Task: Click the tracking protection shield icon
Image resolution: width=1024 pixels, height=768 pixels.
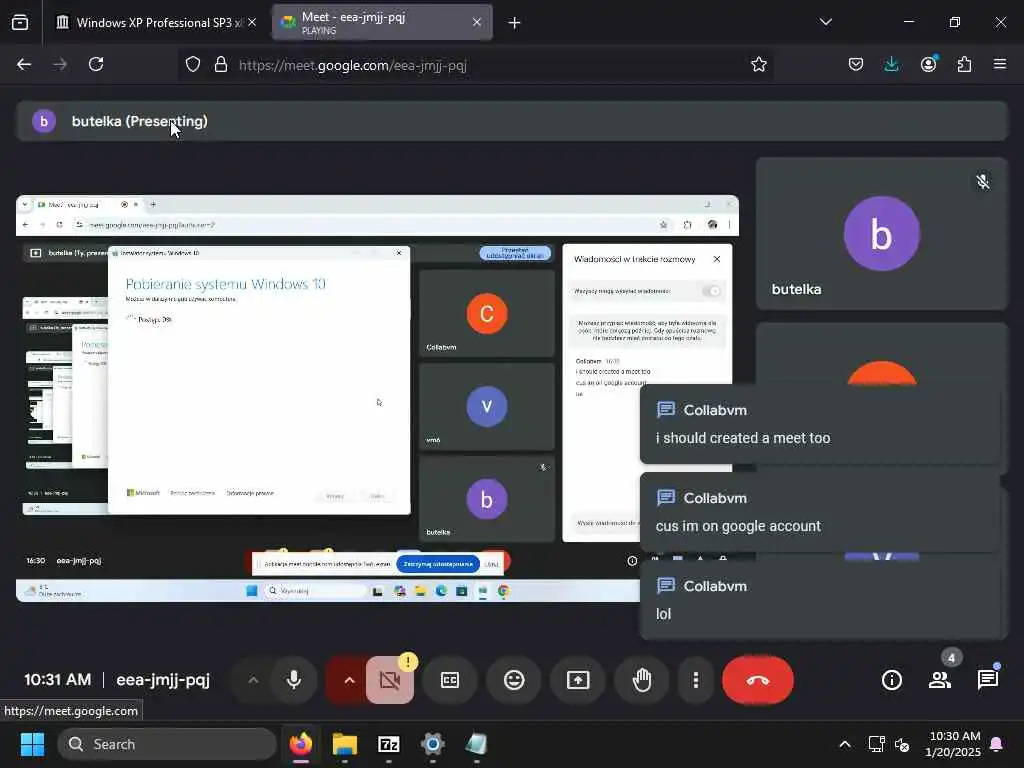Action: point(193,64)
